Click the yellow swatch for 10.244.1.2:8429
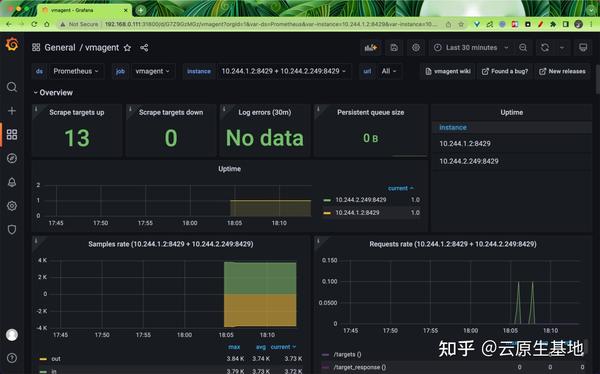Screen dimensions: 600x374 click(x=327, y=213)
